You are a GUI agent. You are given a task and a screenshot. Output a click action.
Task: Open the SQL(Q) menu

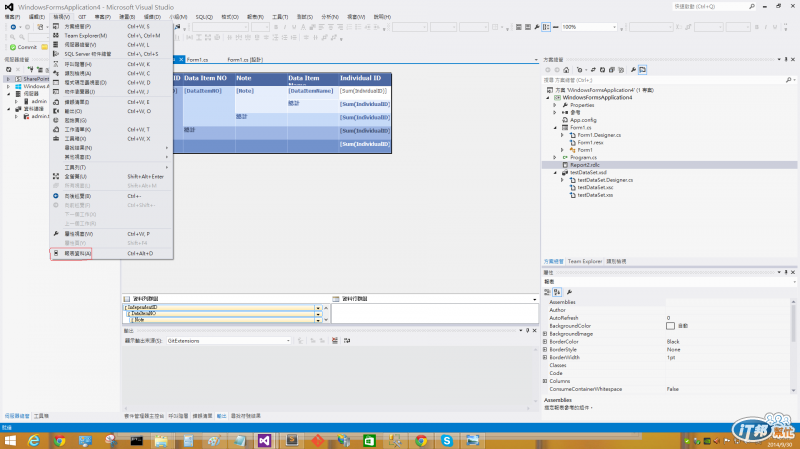click(x=204, y=17)
